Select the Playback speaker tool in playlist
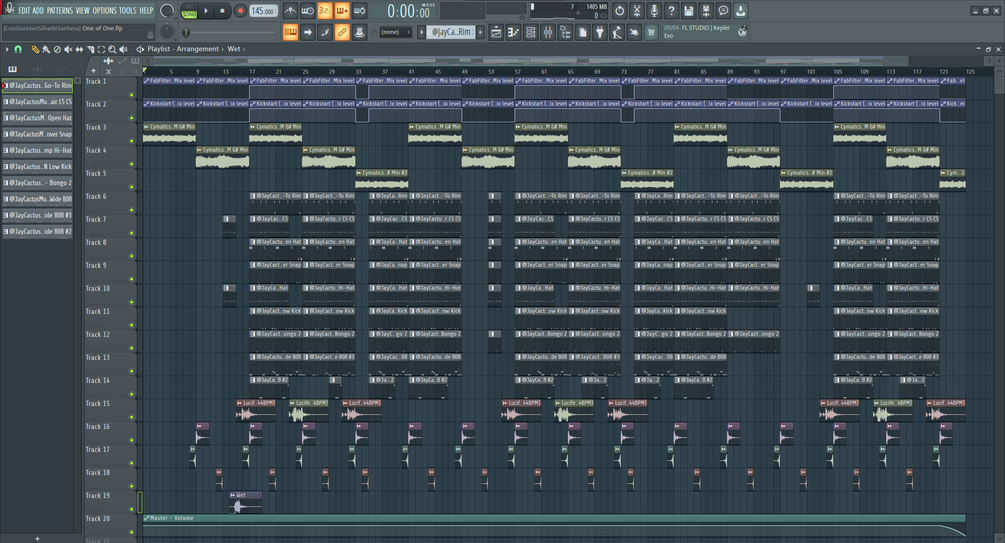The width and height of the screenshot is (1005, 543). pos(123,49)
